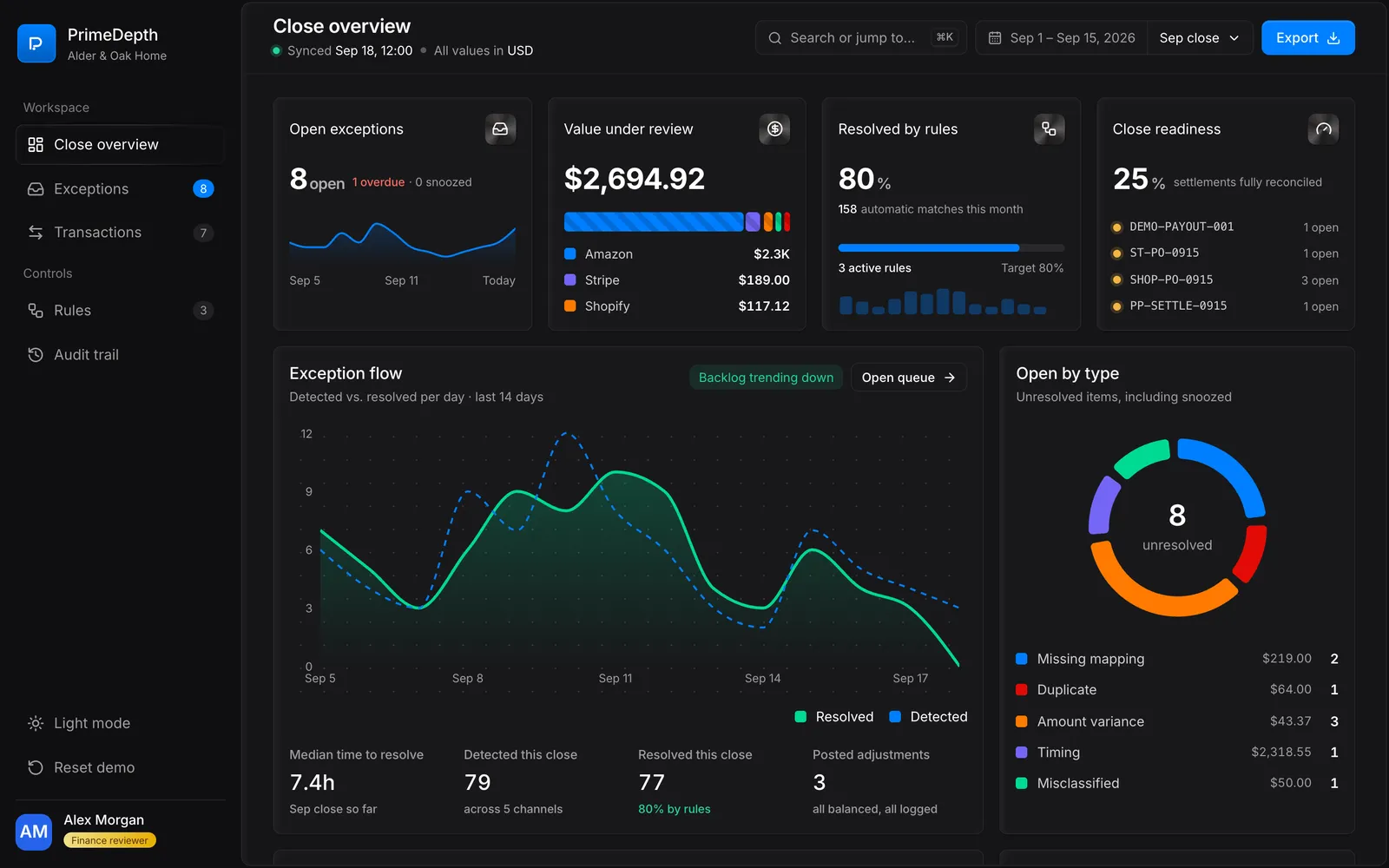
Task: Click the Transactions swap arrows icon
Action: point(36,232)
